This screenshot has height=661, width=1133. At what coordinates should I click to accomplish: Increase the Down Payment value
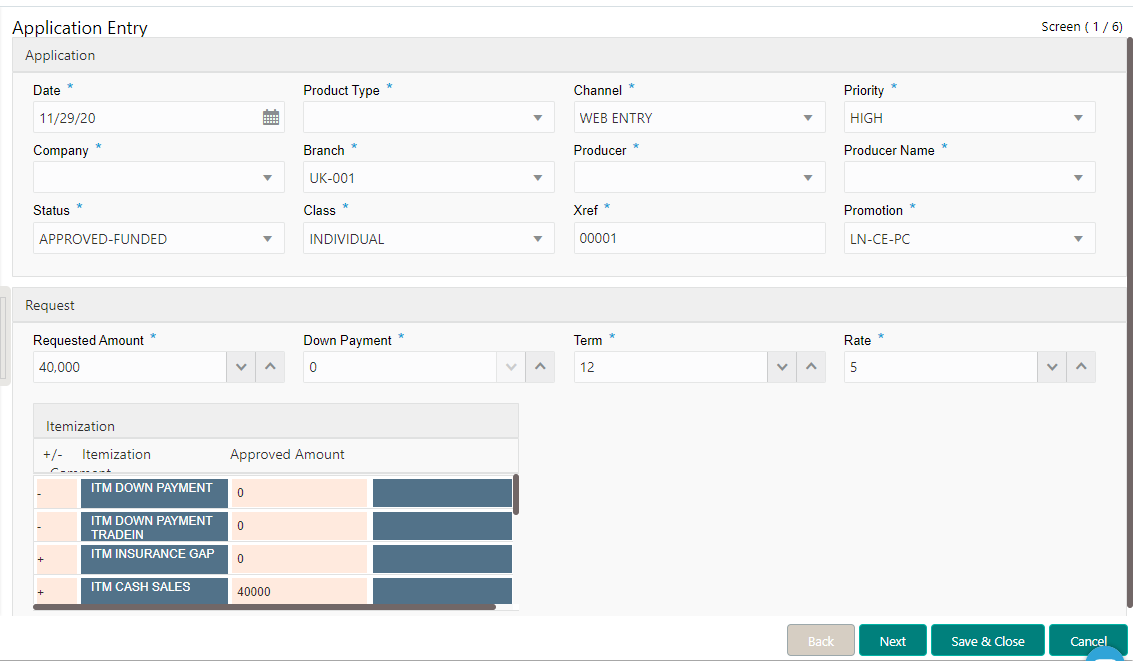[x=540, y=367]
